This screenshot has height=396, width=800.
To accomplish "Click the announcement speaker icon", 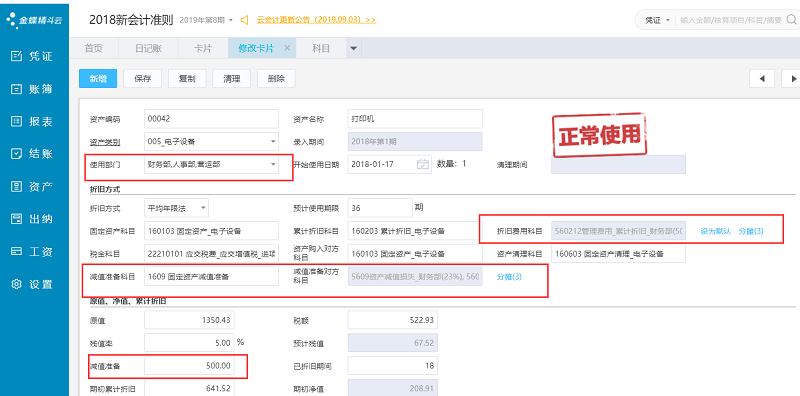I will click(x=245, y=20).
